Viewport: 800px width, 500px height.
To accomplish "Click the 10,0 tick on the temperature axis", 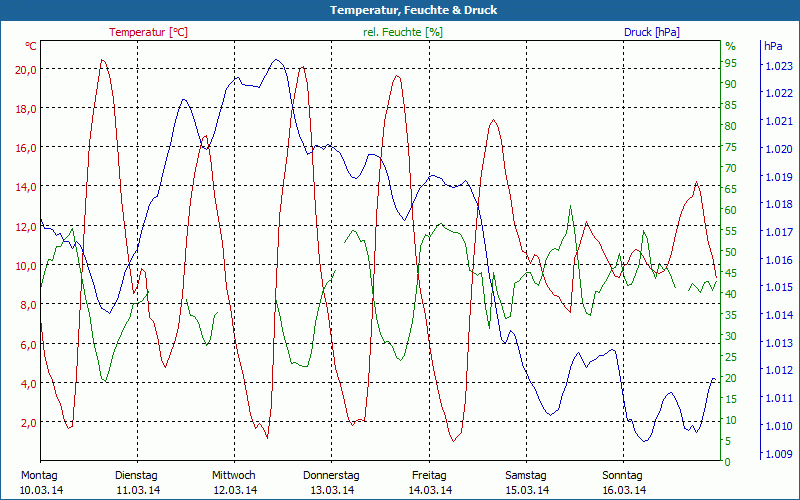I will pyautogui.click(x=26, y=266).
